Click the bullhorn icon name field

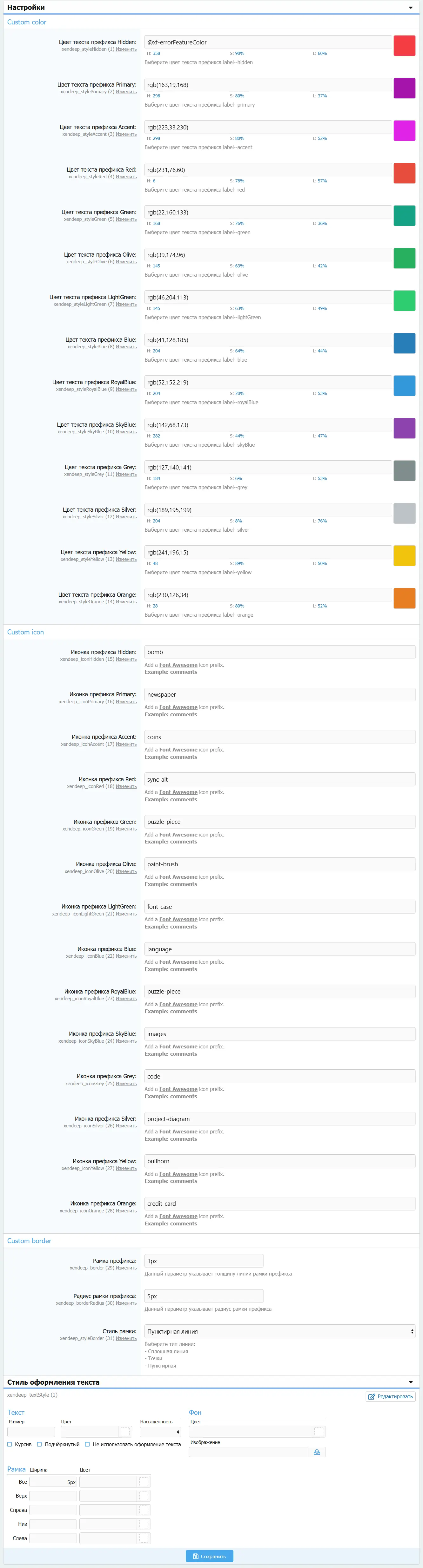click(x=280, y=1161)
